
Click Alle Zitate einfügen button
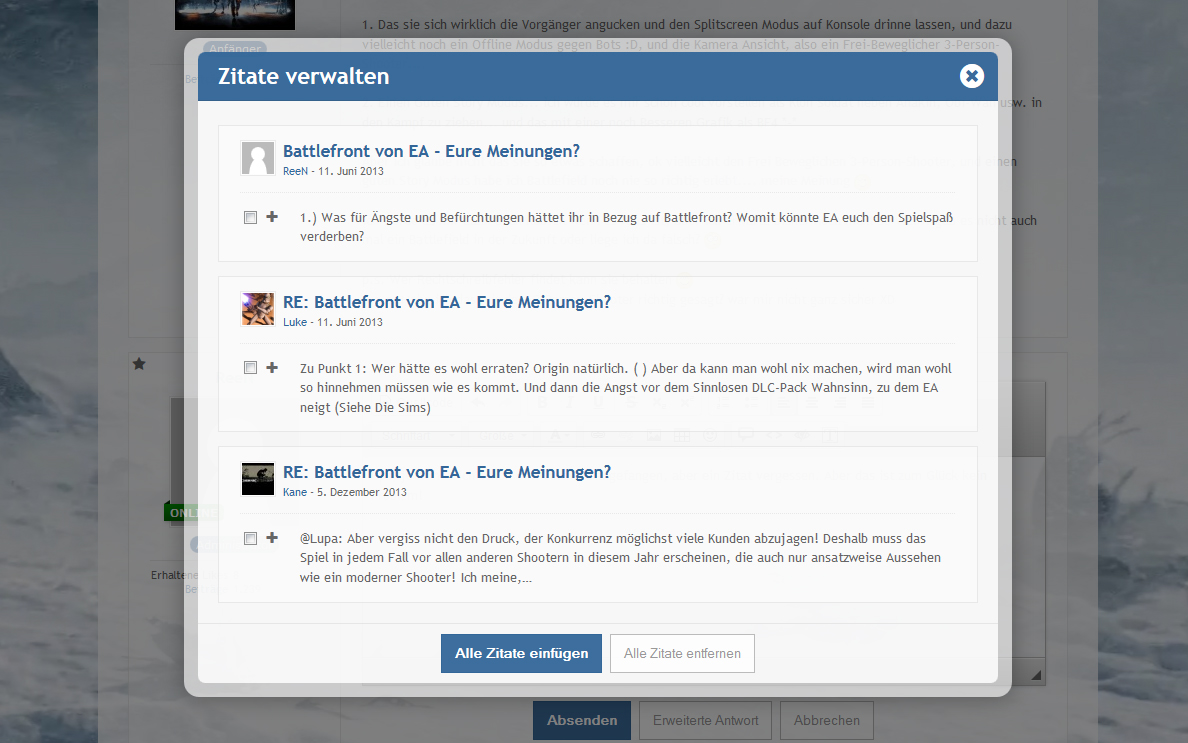(x=521, y=653)
